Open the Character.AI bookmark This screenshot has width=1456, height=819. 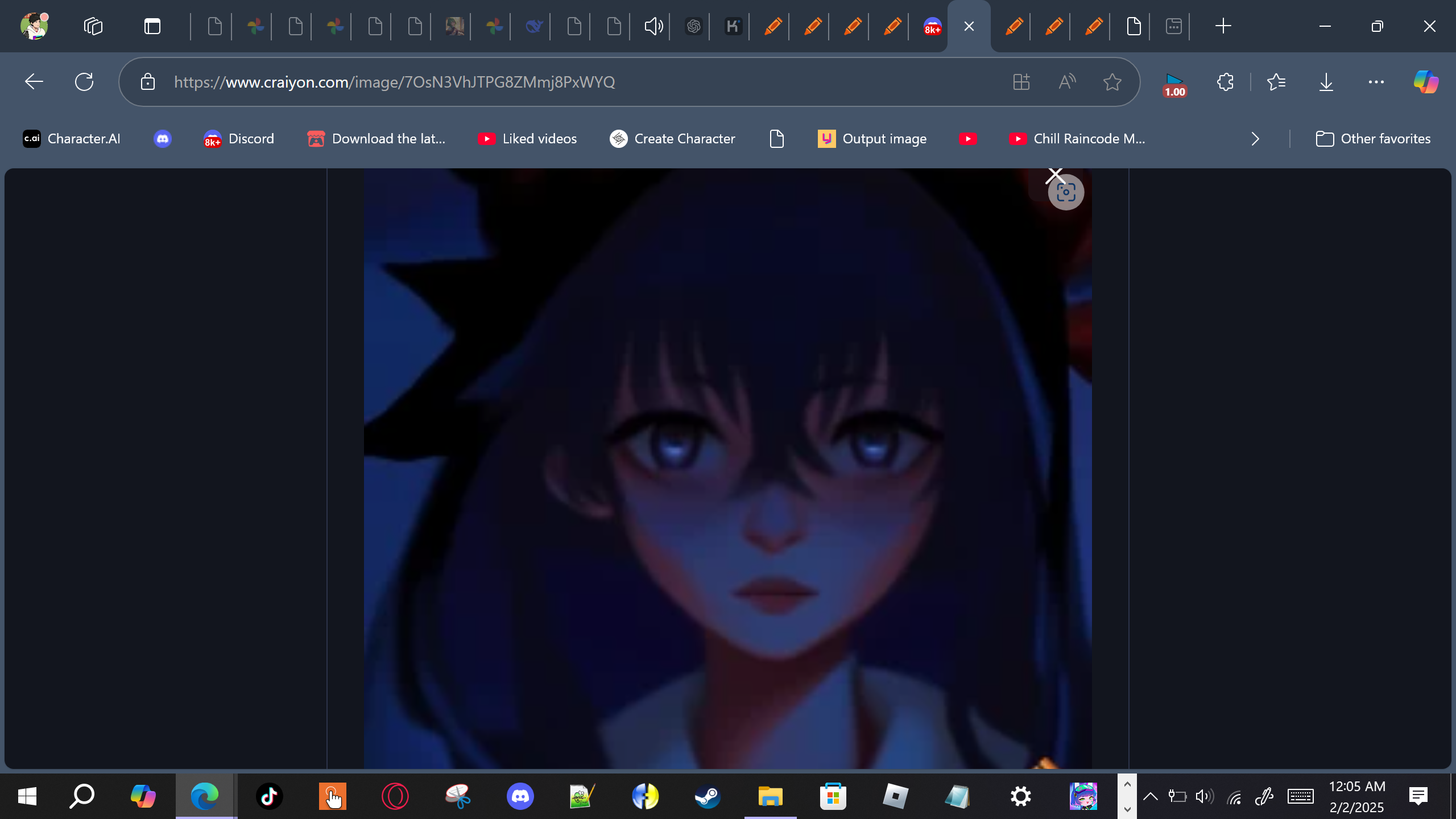(72, 139)
